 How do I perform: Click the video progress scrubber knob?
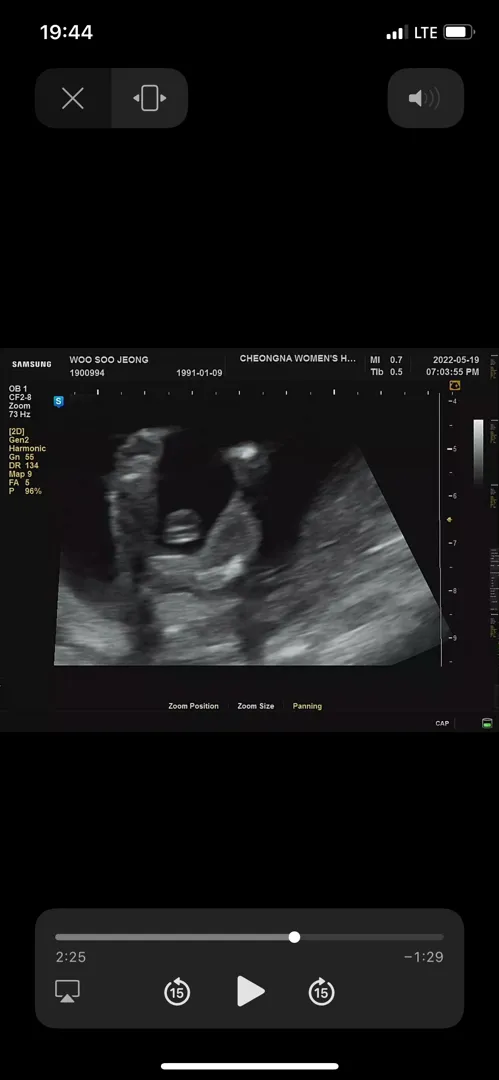(294, 937)
